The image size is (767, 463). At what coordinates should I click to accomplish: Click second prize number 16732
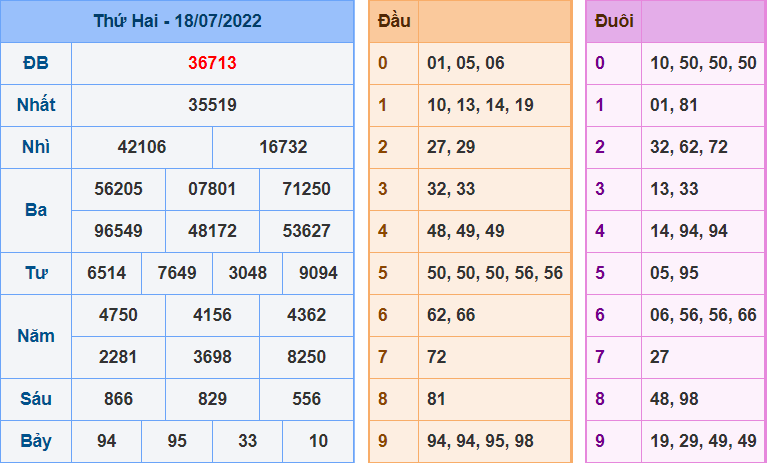(x=283, y=147)
